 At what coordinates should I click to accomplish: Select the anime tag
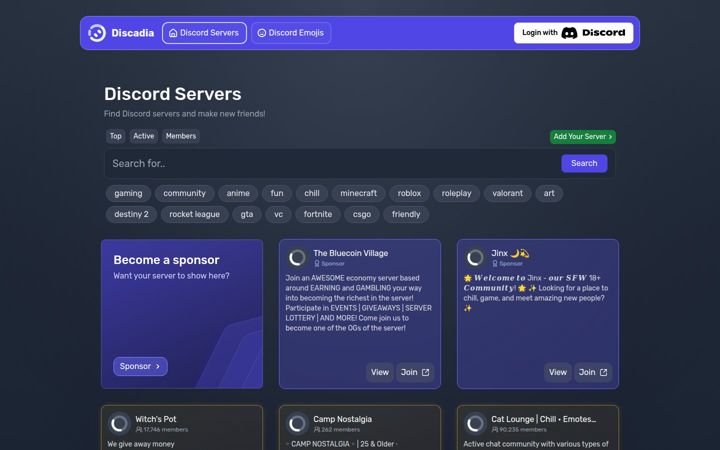tap(238, 193)
